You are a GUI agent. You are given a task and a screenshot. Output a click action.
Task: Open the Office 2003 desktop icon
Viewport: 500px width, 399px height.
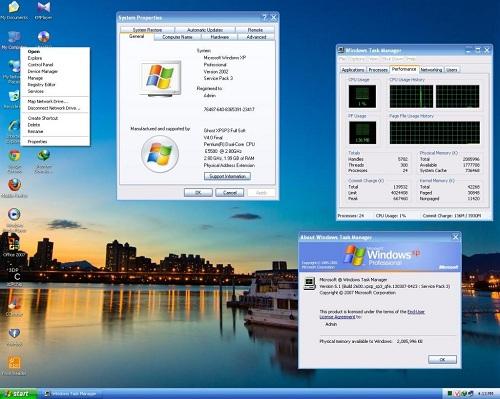(x=13, y=246)
